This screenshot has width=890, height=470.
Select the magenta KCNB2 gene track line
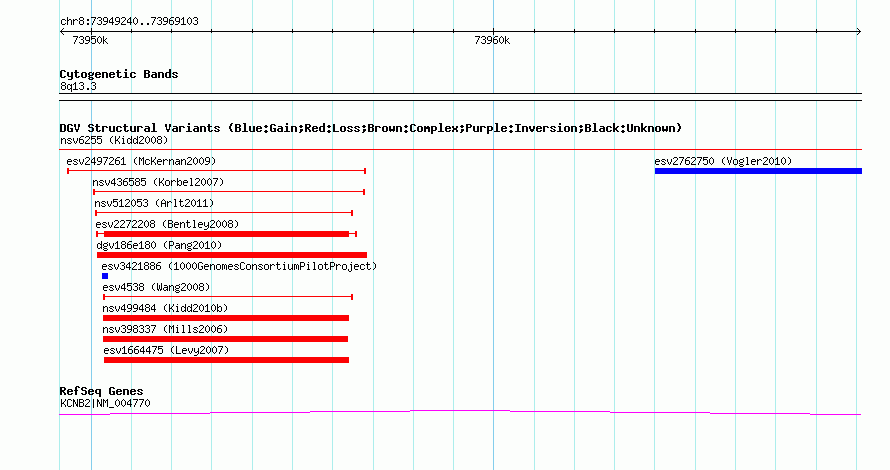pos(460,413)
